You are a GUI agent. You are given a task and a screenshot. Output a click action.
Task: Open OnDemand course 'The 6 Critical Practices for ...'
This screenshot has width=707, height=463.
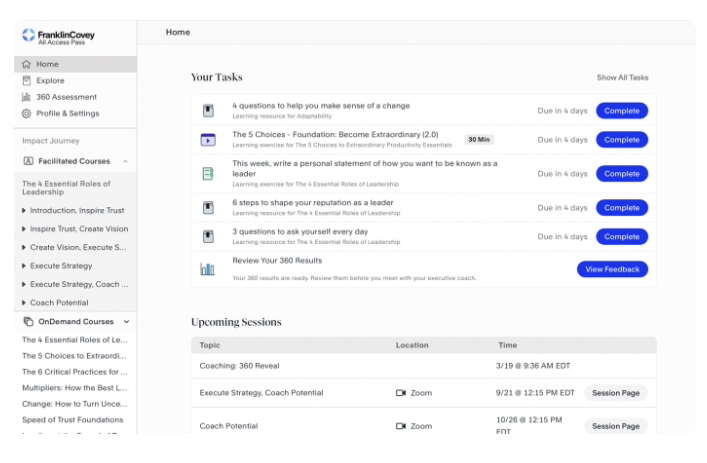coord(74,372)
